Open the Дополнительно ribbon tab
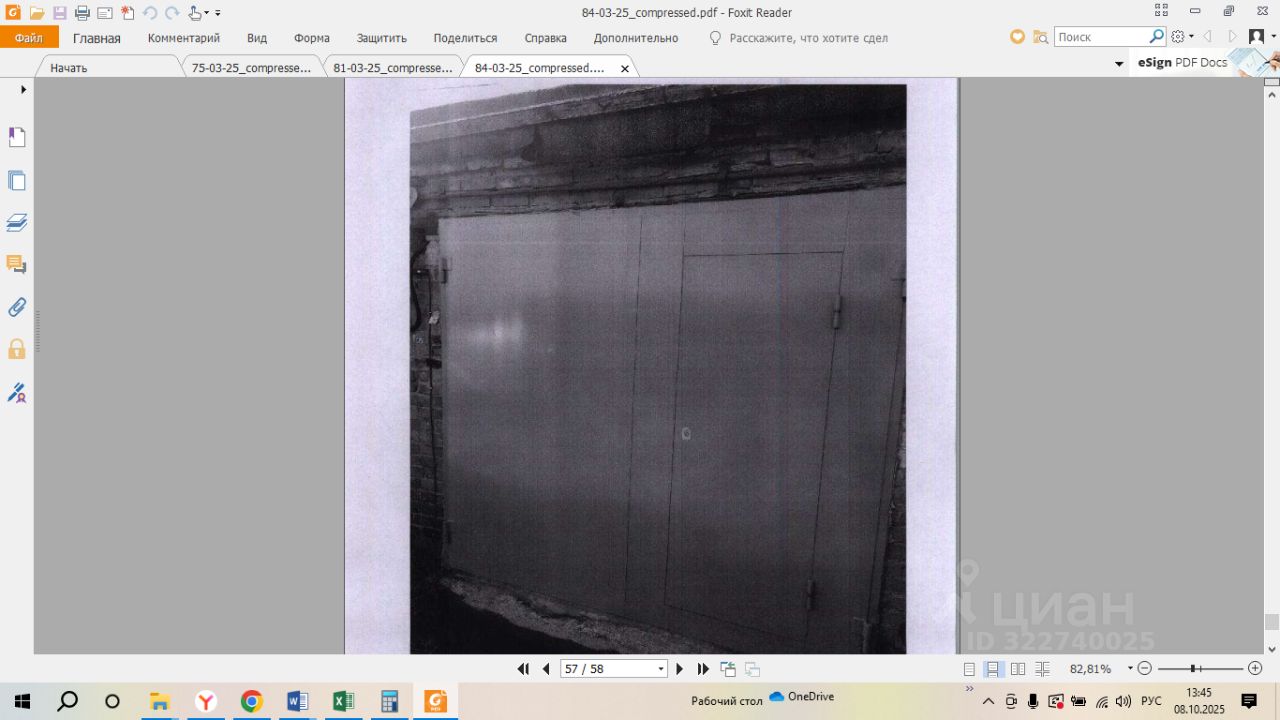Image resolution: width=1280 pixels, height=720 pixels. tap(636, 38)
